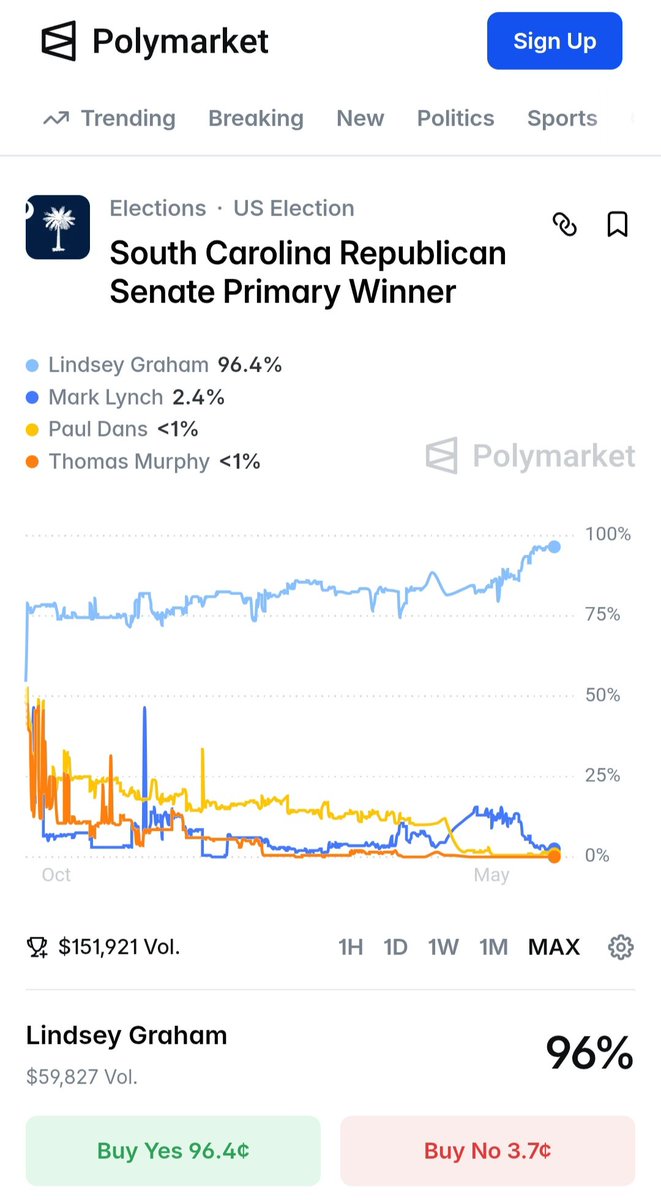Click the Elections breadcrumb link
The width and height of the screenshot is (661, 1200).
point(158,208)
